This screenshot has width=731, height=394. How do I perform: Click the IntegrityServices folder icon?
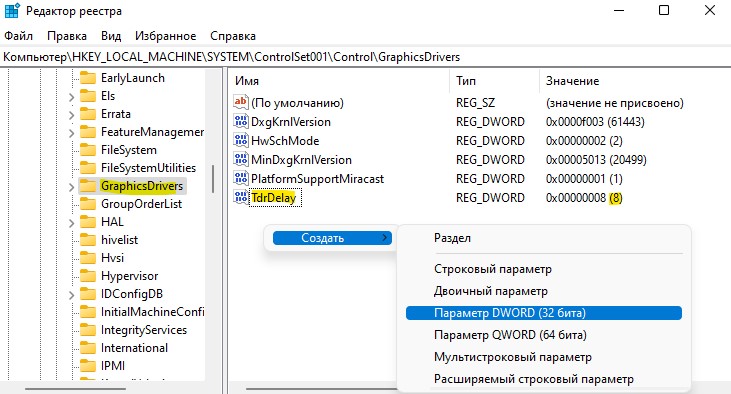[88, 330]
